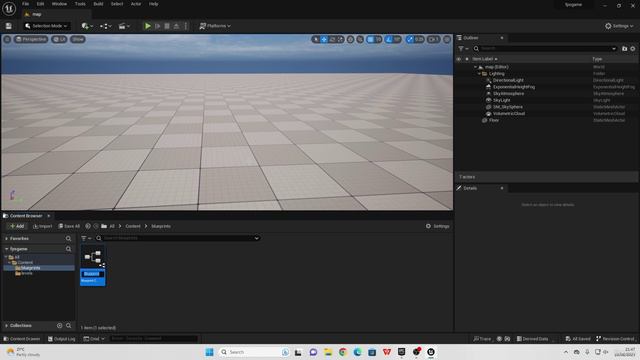The height and width of the screenshot is (360, 640).
Task: Click the Unreal Engine logo icon
Action: [9, 8]
